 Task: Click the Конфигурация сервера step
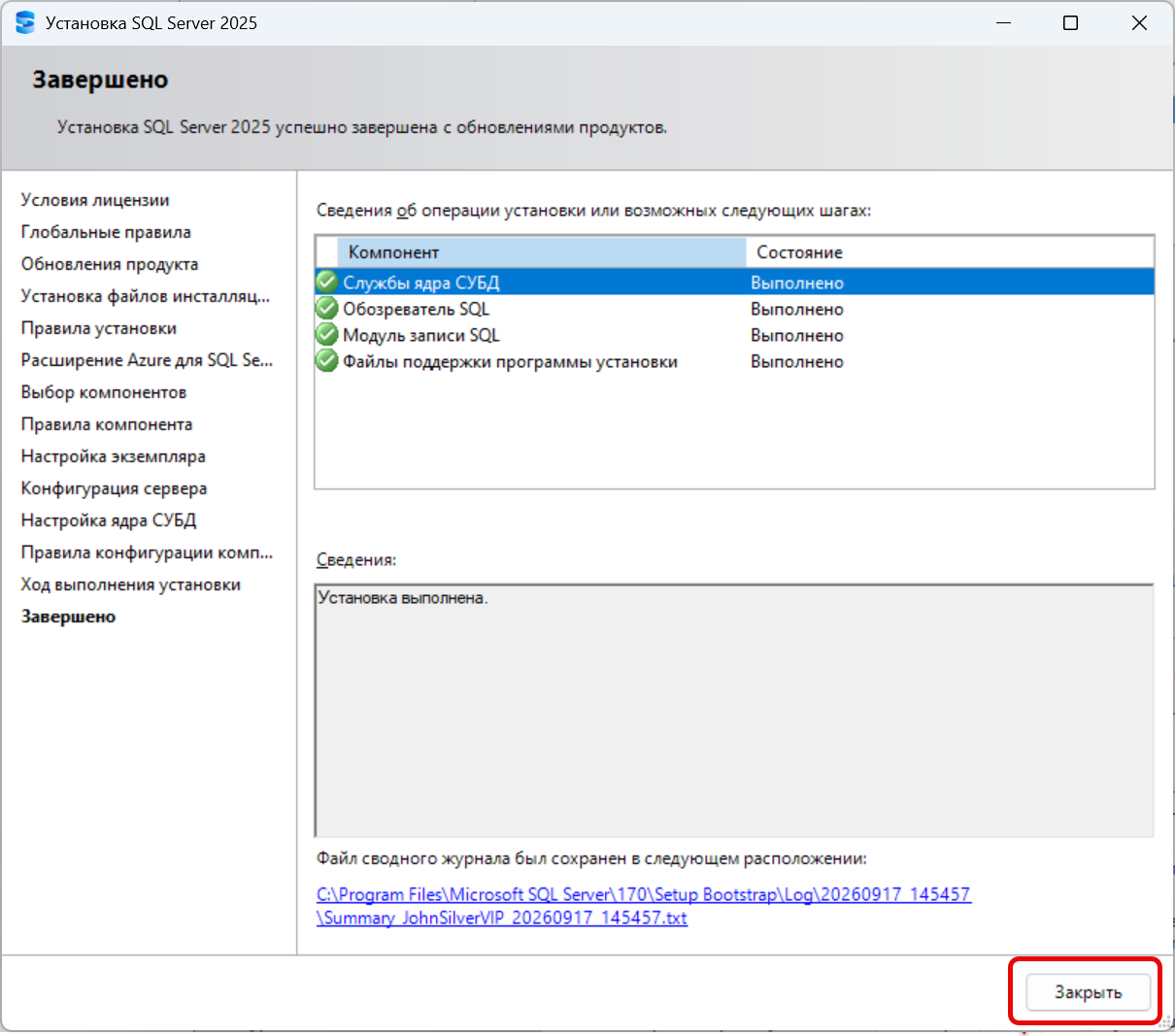(115, 488)
